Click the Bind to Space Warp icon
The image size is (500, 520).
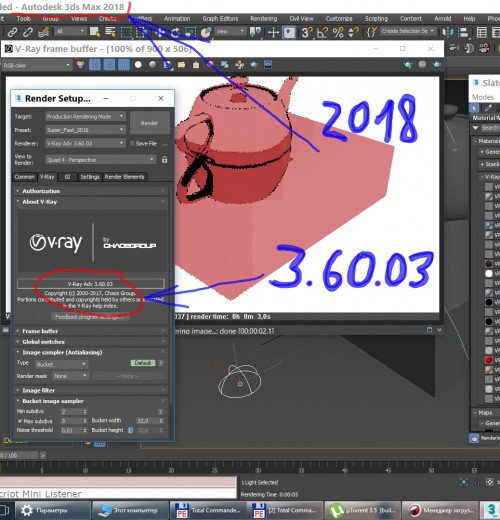click(x=43, y=32)
